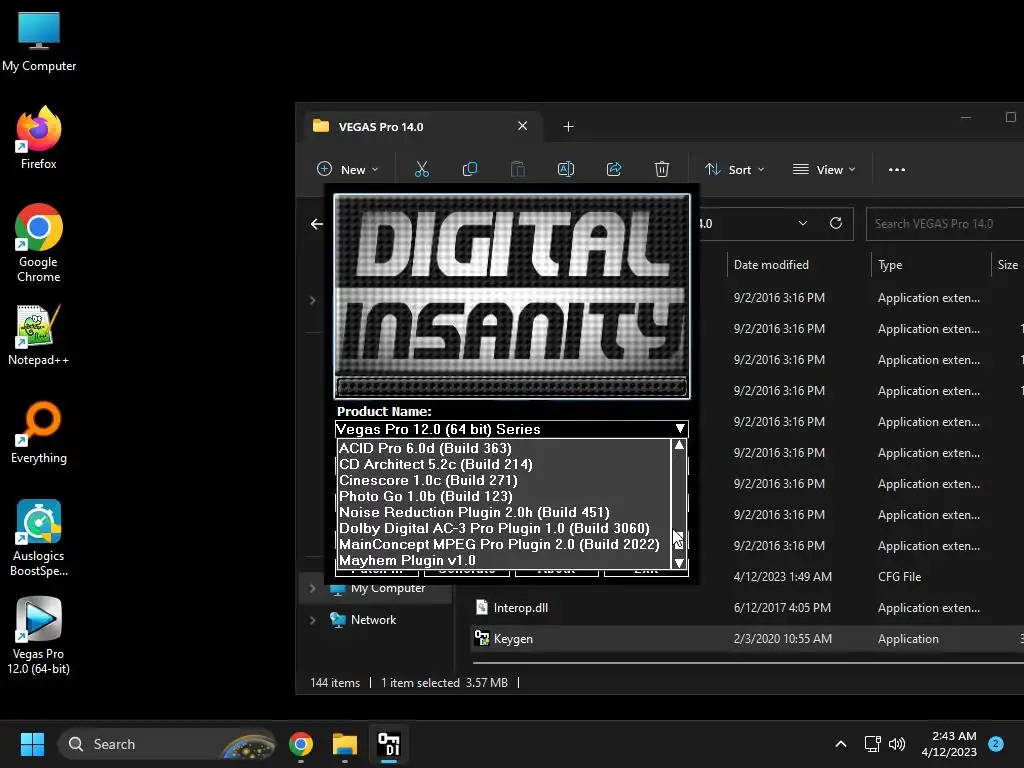The width and height of the screenshot is (1024, 768).
Task: Open the volume control in system tray
Action: 897,744
